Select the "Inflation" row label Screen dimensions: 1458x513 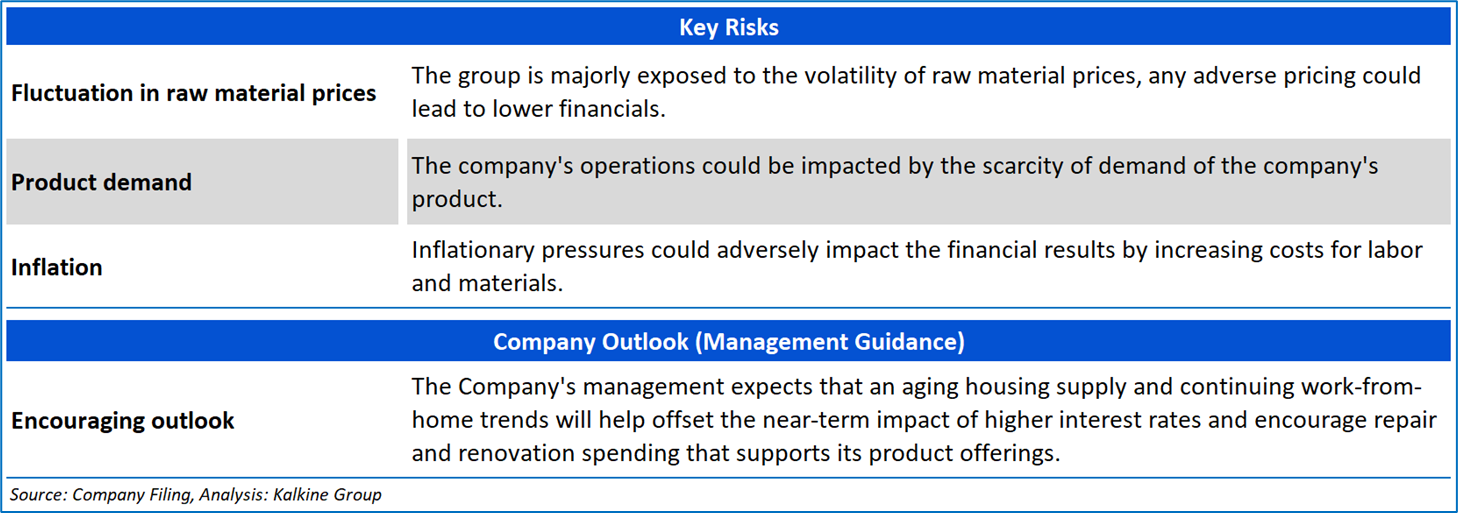point(57,268)
